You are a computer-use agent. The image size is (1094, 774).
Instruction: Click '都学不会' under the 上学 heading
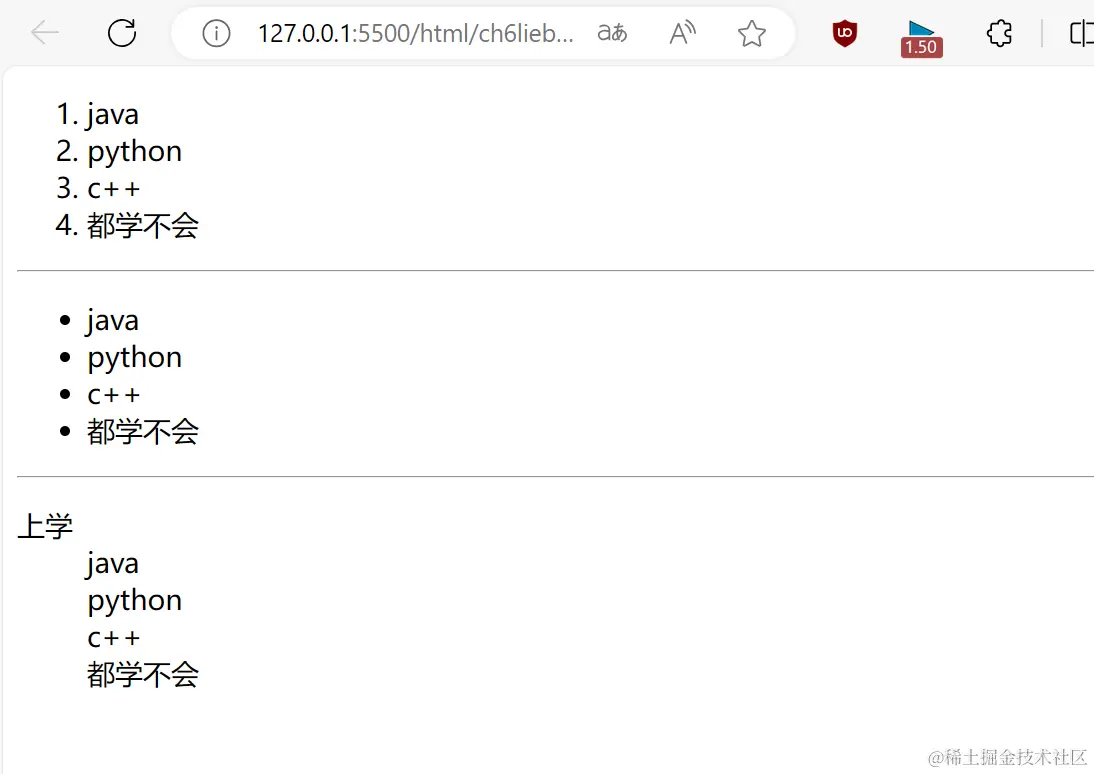tap(143, 674)
